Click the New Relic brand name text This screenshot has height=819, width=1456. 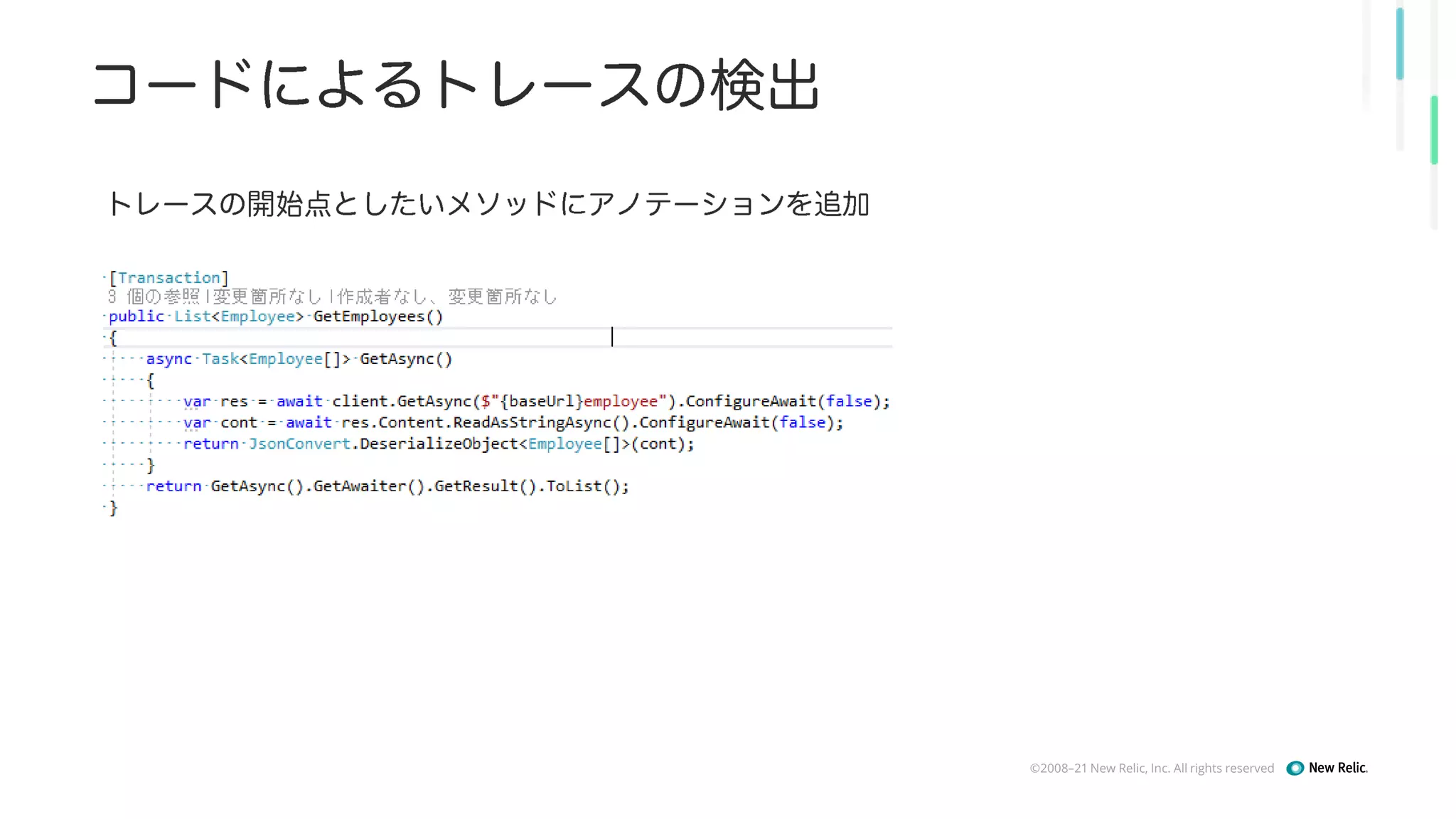pos(1337,768)
